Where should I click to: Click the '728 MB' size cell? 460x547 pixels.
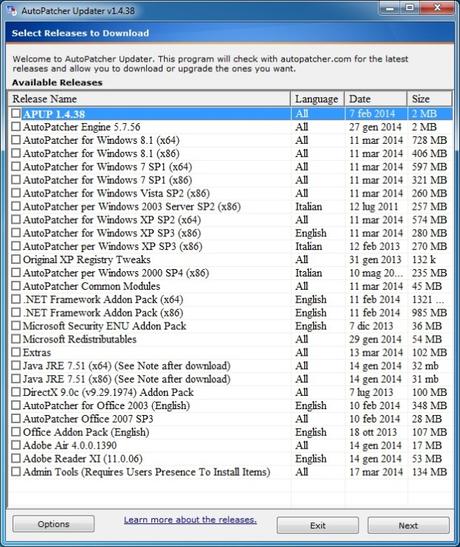(x=429, y=140)
